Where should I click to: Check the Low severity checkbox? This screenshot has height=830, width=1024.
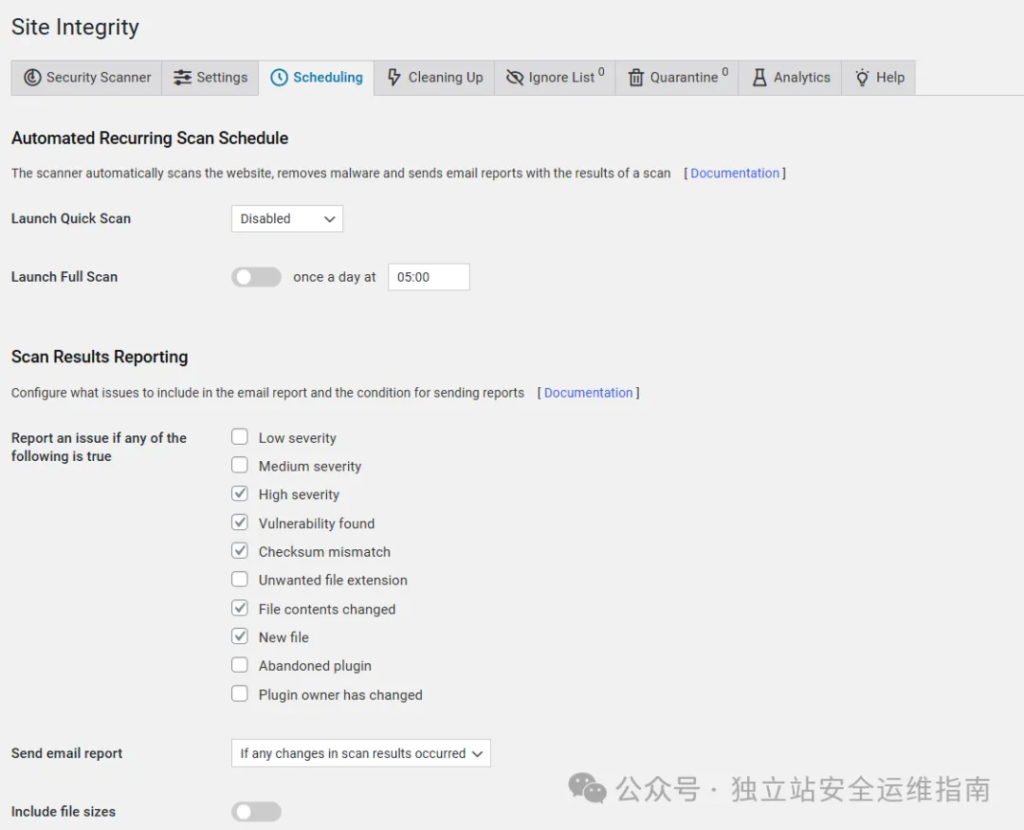pos(240,436)
